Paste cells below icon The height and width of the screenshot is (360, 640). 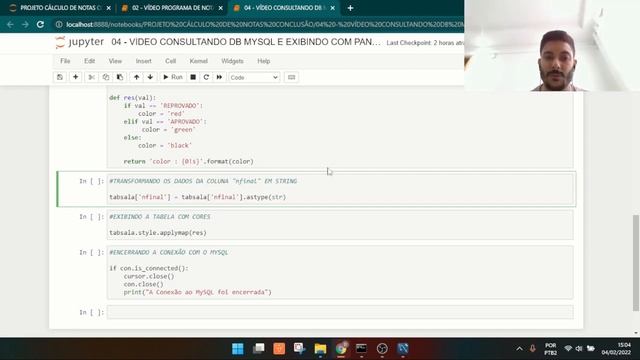[120, 77]
